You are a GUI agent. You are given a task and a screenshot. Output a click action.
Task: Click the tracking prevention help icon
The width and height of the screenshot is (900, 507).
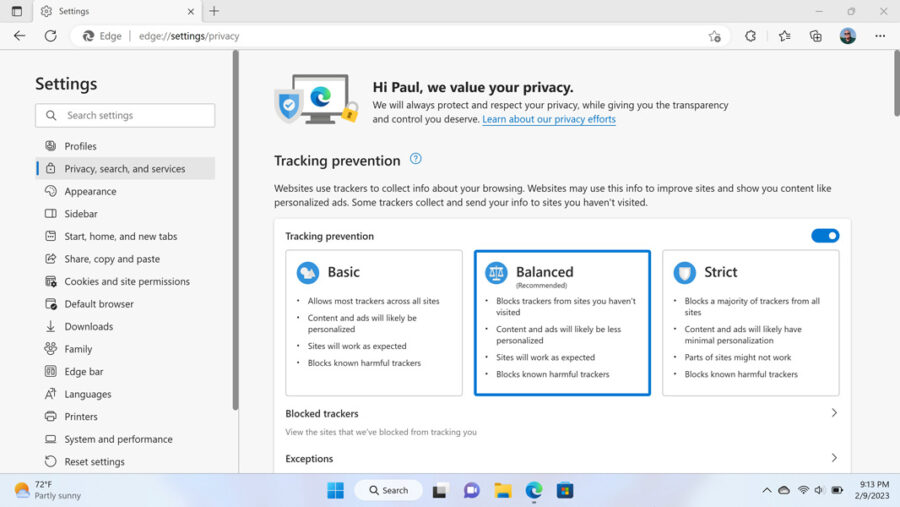(416, 159)
